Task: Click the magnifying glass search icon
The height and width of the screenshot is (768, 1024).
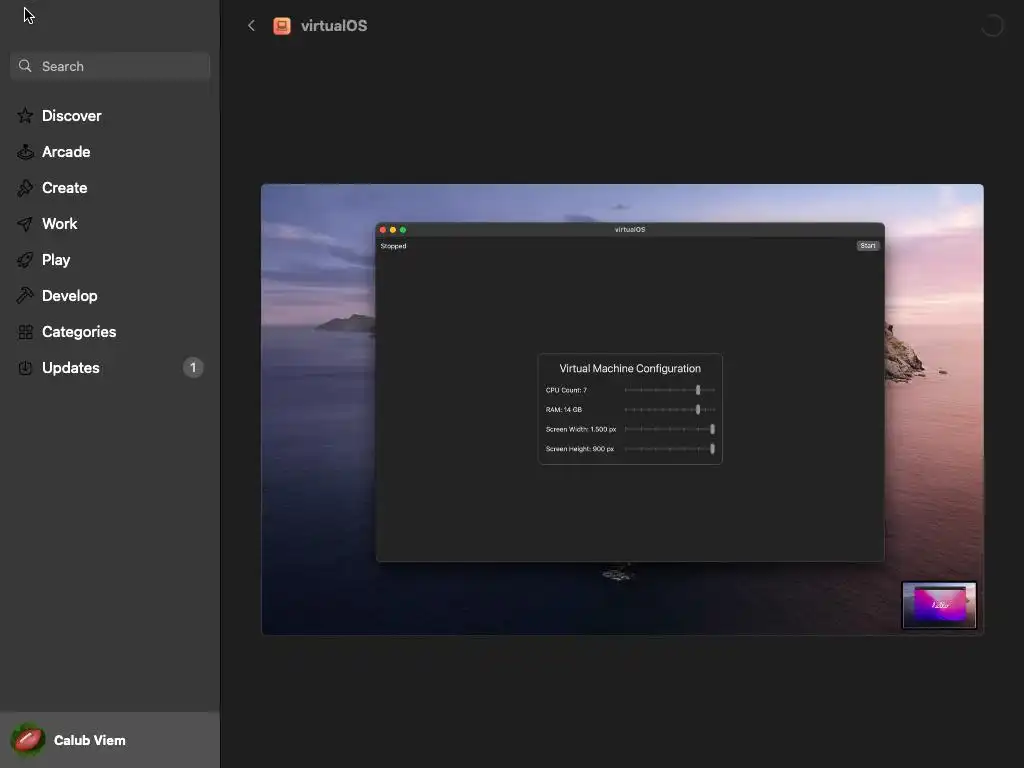Action: (x=25, y=66)
